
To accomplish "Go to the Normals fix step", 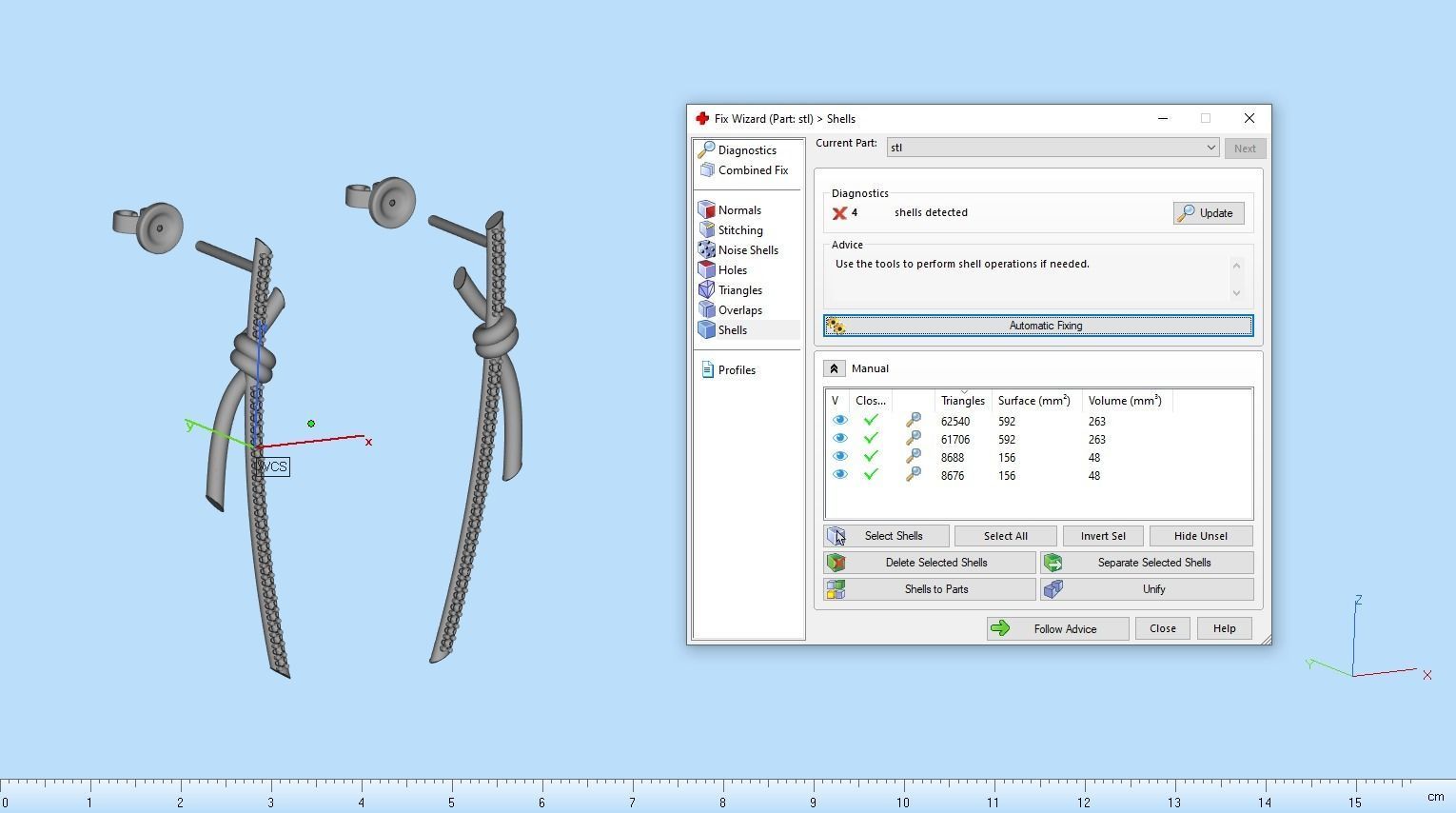I will (x=730, y=210).
